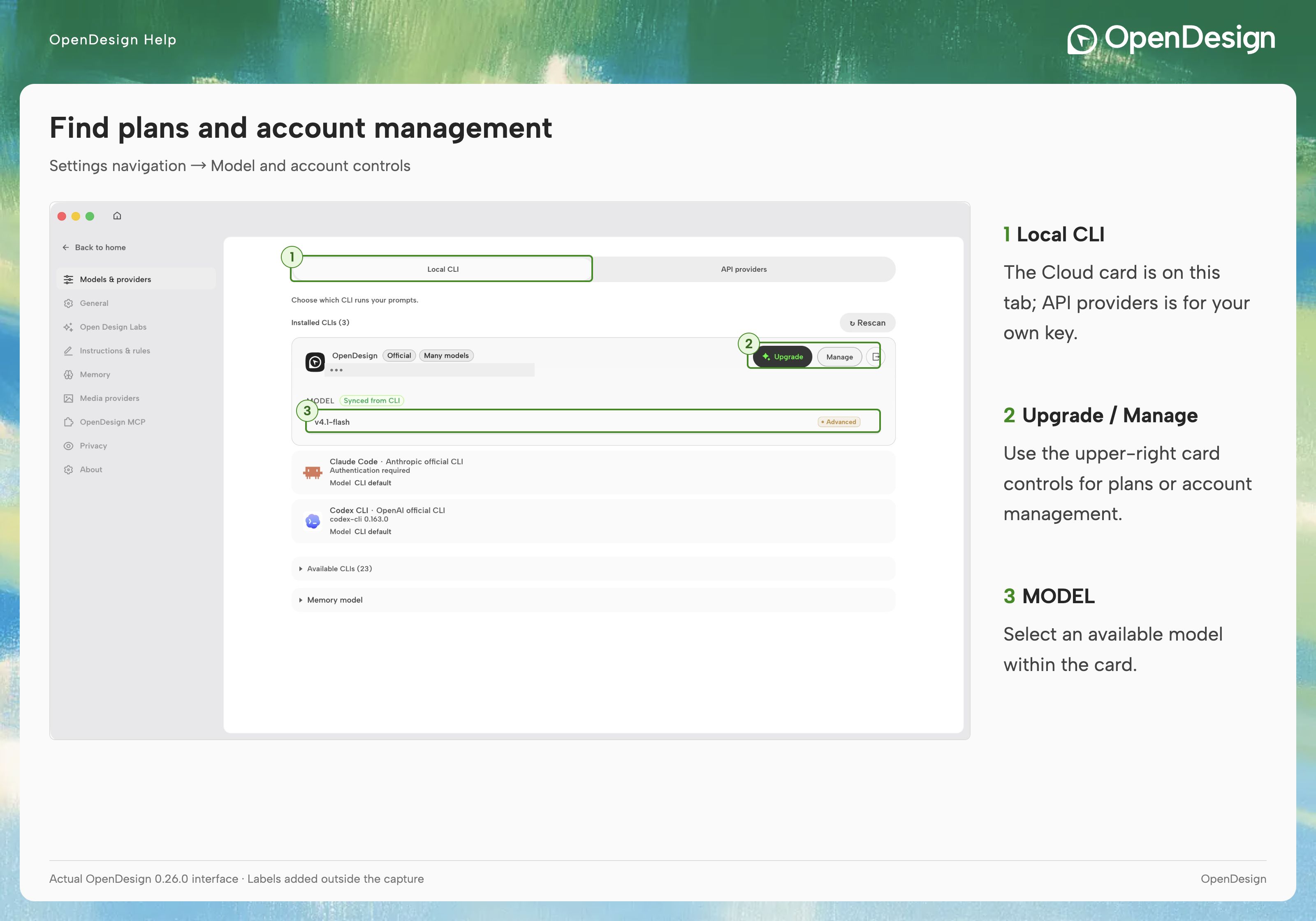Click the Synced from CLI badge
The height and width of the screenshot is (921, 1316).
371,400
